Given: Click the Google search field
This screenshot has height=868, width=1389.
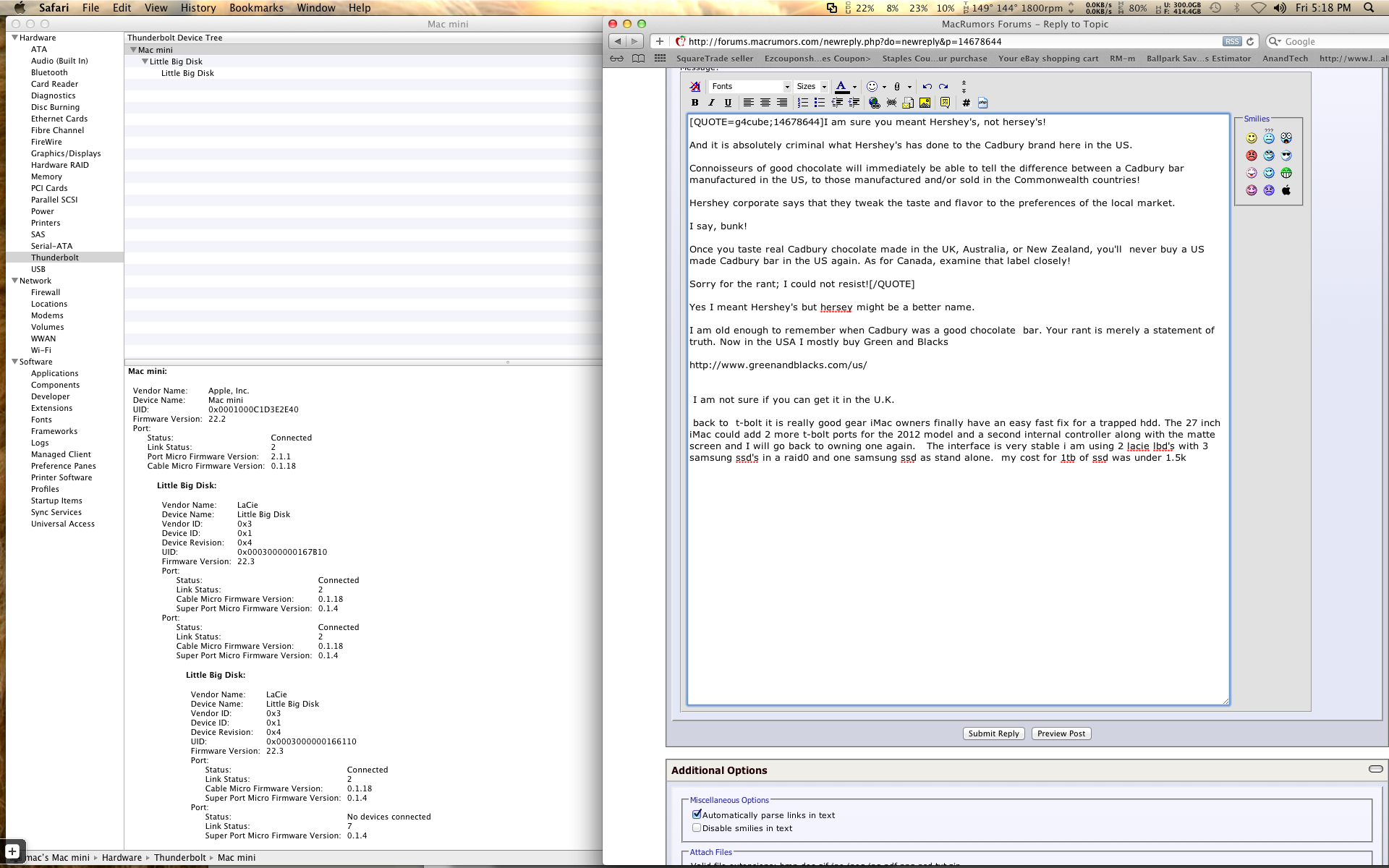Looking at the screenshot, I should [1327, 41].
